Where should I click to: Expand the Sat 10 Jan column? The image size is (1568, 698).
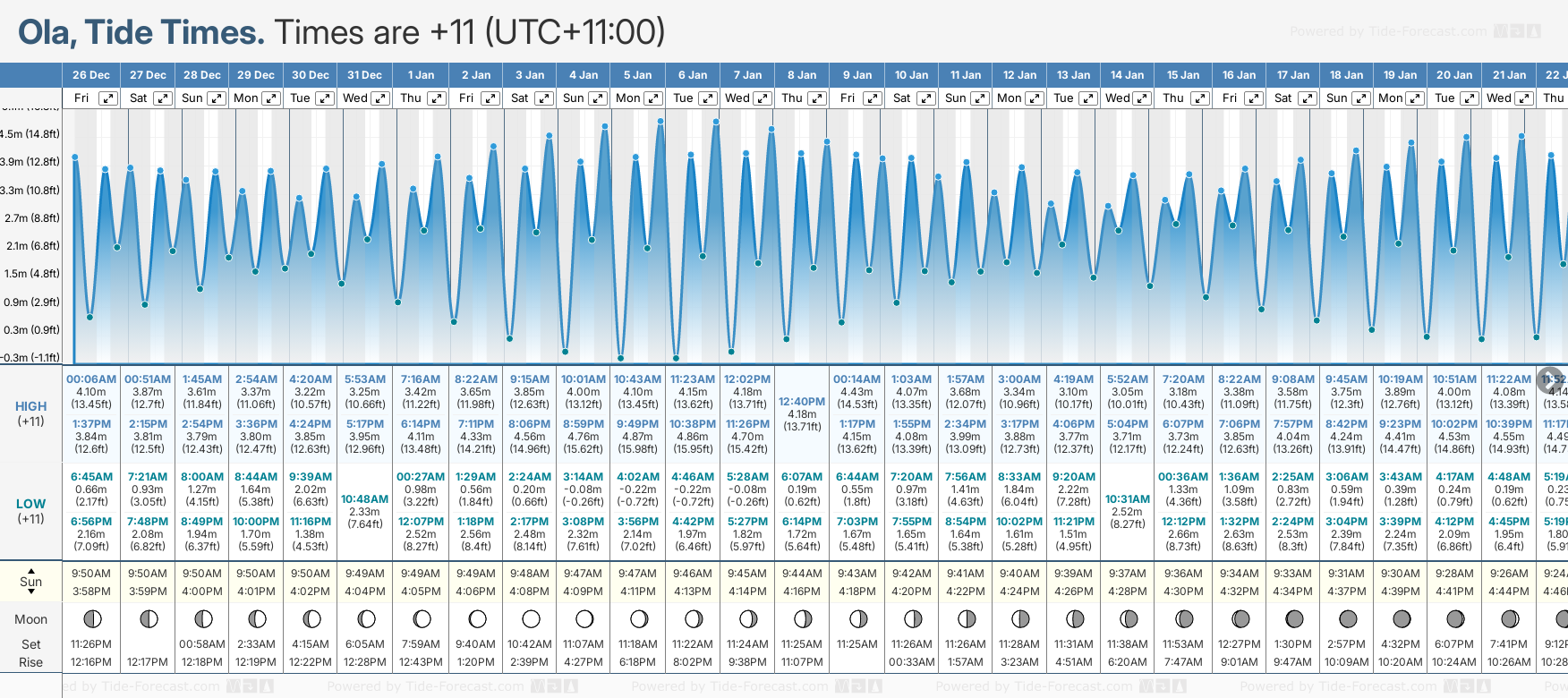pyautogui.click(x=926, y=98)
